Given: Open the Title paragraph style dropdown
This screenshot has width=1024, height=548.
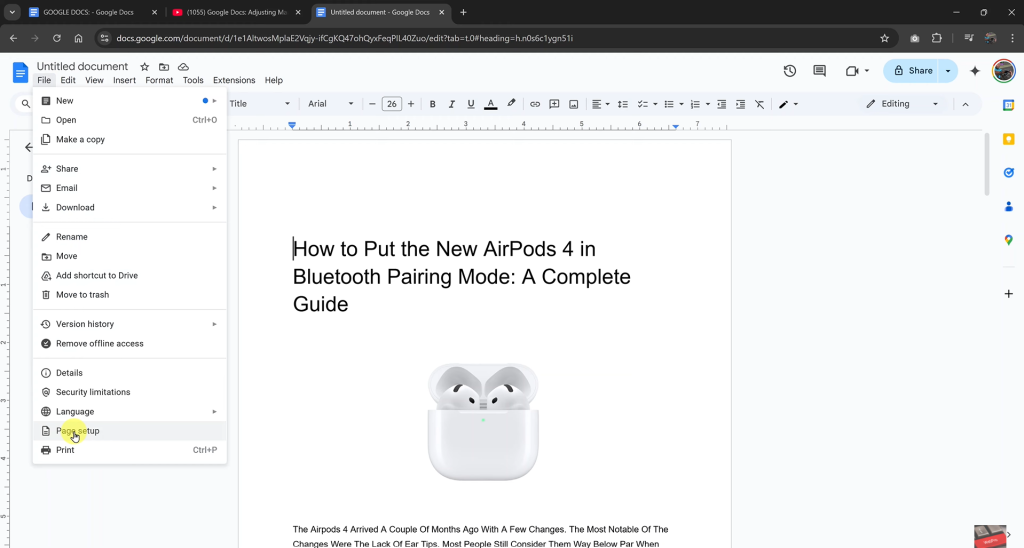Looking at the screenshot, I should [259, 104].
